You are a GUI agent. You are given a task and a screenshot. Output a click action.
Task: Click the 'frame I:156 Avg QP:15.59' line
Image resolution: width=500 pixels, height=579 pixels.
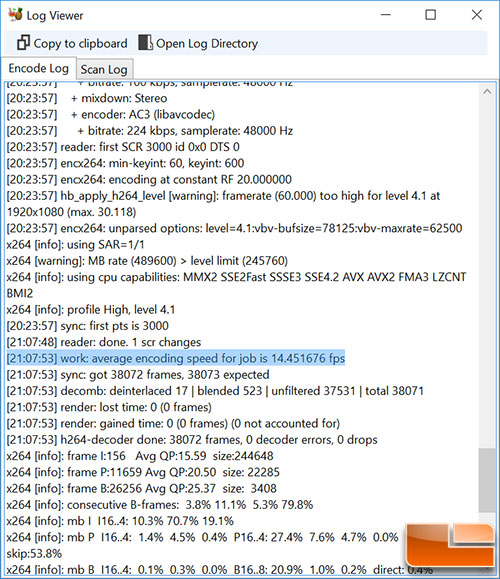point(140,456)
